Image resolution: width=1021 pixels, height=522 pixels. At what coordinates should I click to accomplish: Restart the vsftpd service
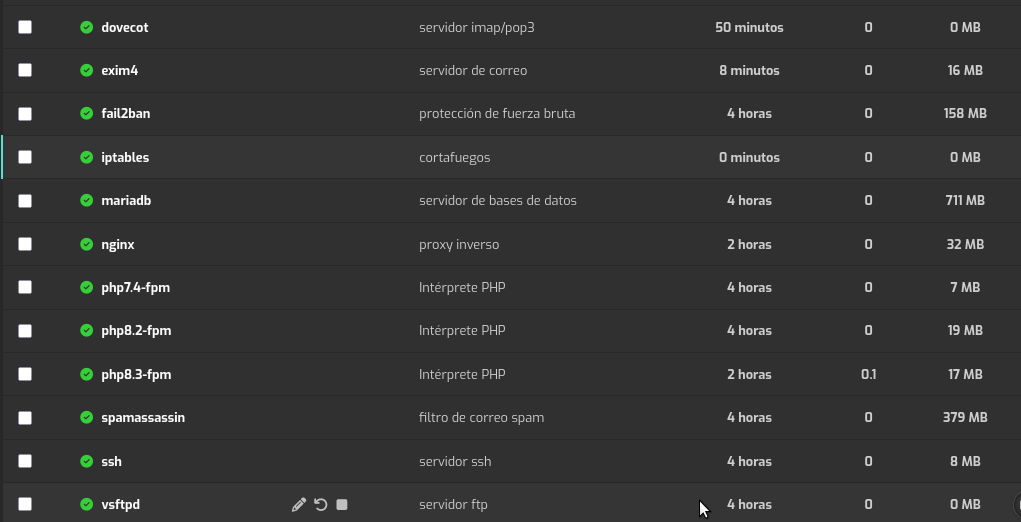(321, 505)
